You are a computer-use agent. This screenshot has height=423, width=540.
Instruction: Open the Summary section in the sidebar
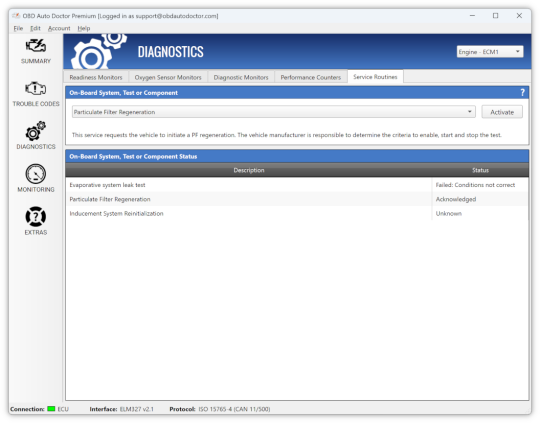pos(36,51)
